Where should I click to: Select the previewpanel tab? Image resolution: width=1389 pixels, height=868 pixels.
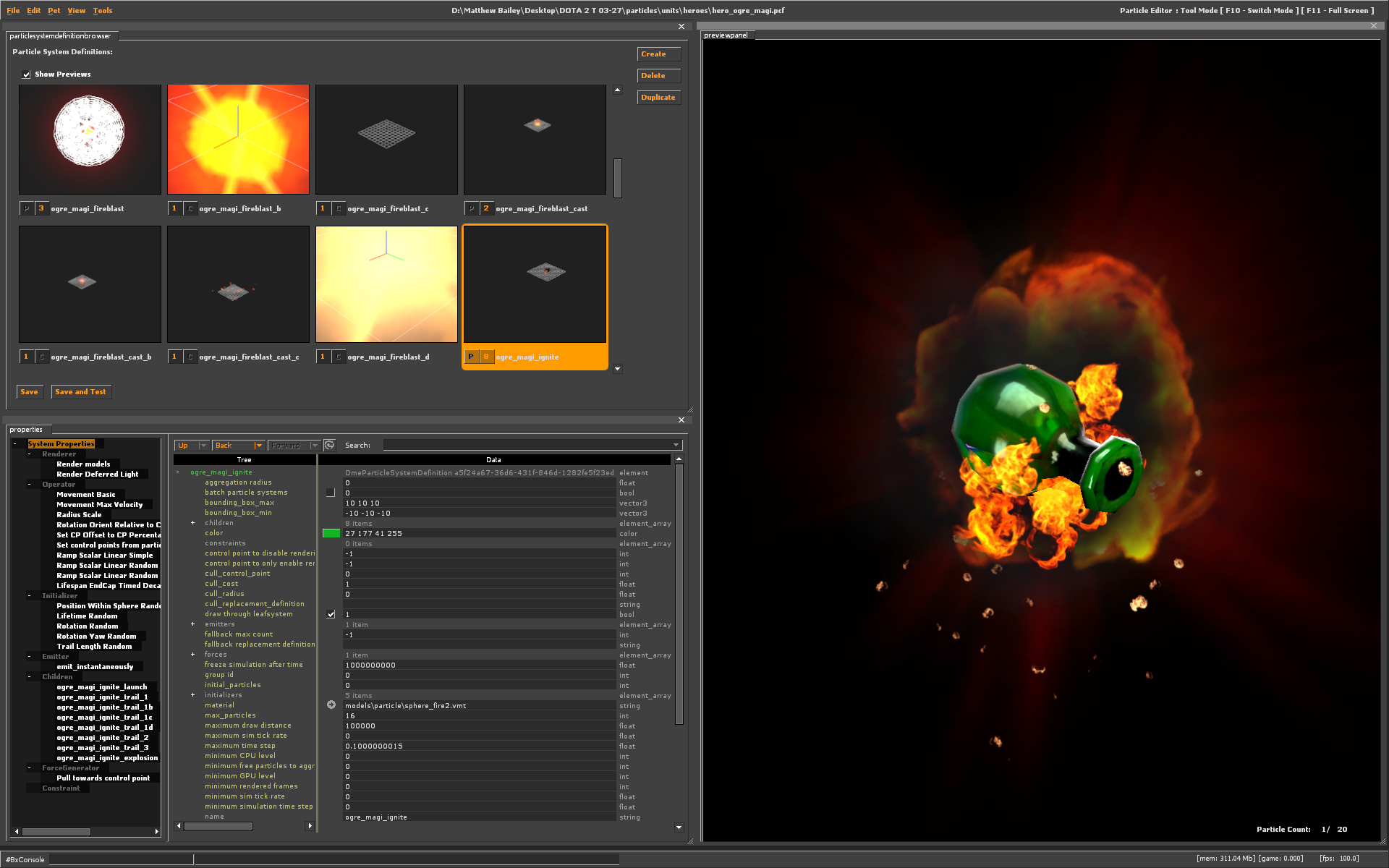point(726,35)
